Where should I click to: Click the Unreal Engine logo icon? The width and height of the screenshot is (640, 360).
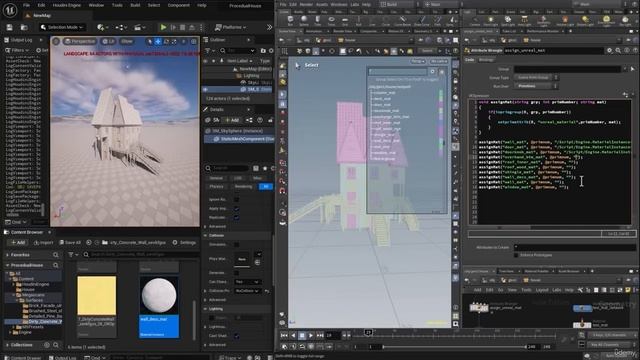point(9,9)
